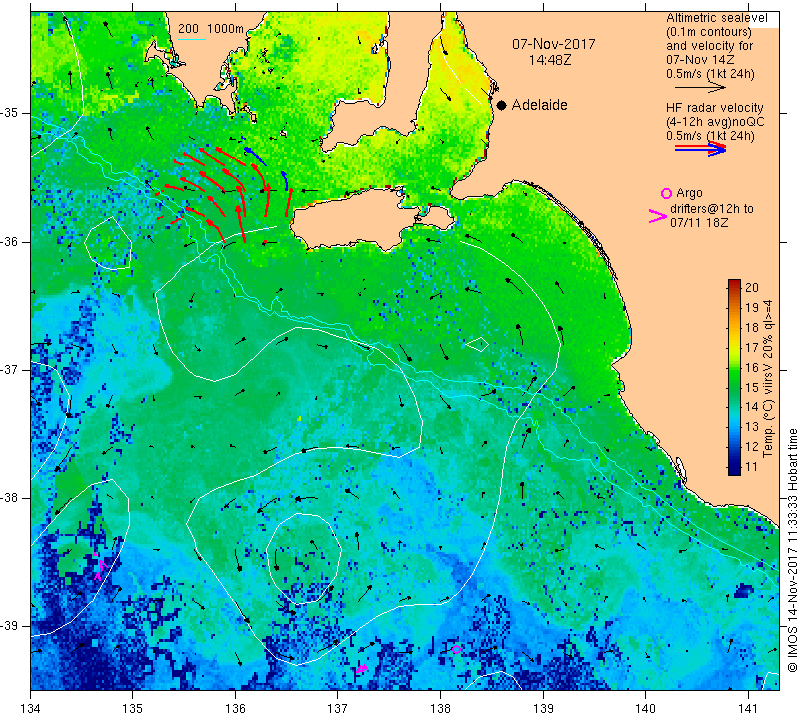Click latitude axis label -35
Viewport: 800px width, 720px height.
coord(9,113)
